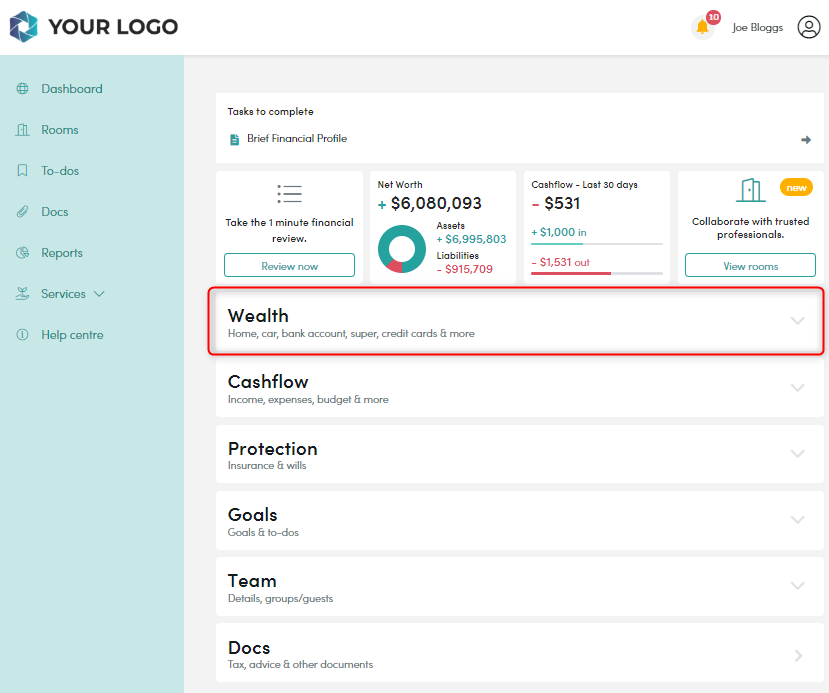The height and width of the screenshot is (693, 829).
Task: Click the YOUR LOGO header
Action: coord(93,27)
